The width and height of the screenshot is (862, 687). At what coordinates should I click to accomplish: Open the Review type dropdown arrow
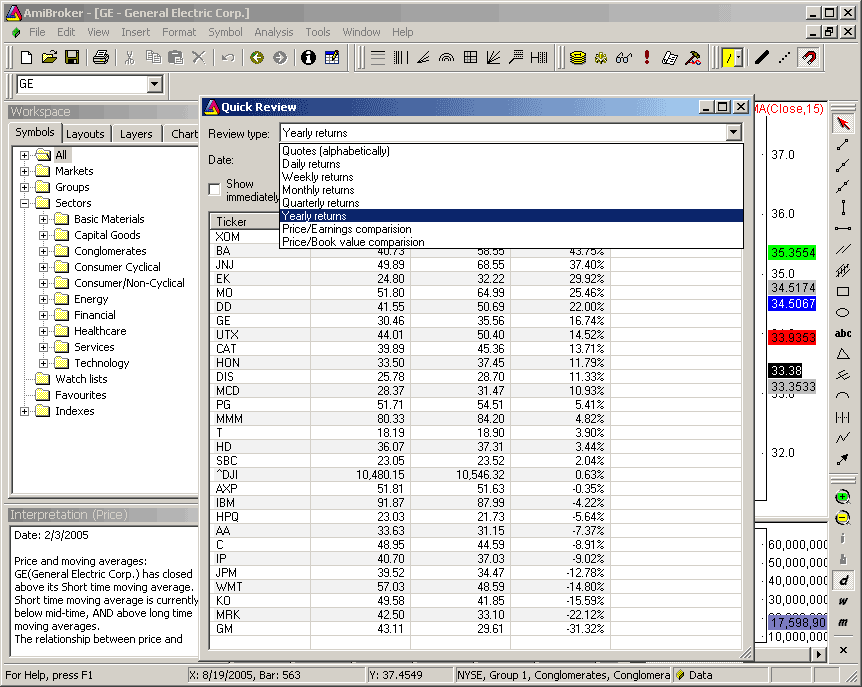(733, 132)
